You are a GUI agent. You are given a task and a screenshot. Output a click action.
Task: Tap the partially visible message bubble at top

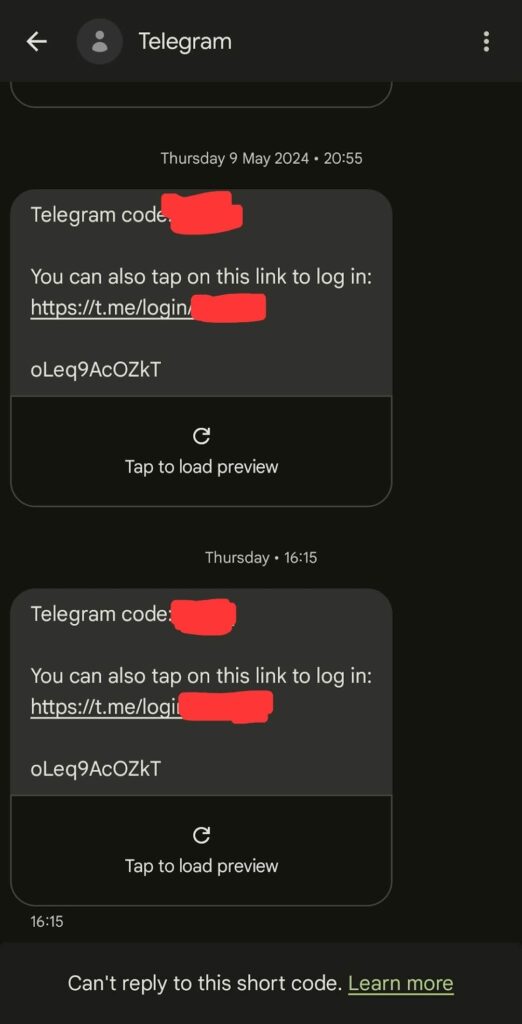[201, 94]
